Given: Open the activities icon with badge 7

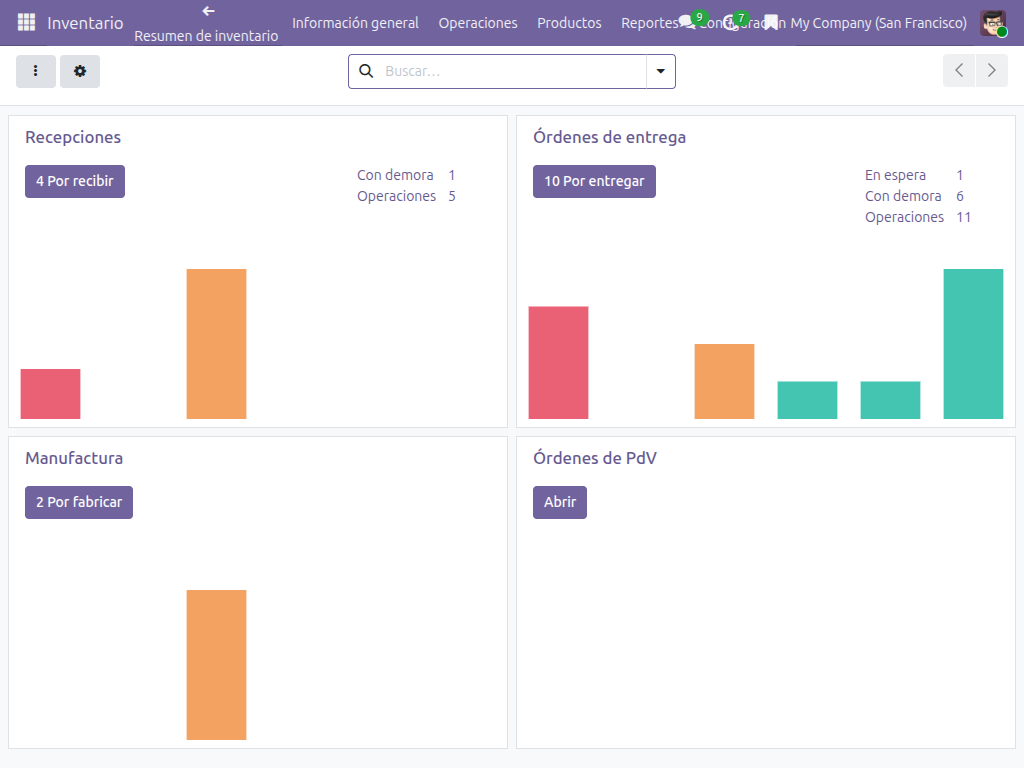Looking at the screenshot, I should pyautogui.click(x=731, y=23).
